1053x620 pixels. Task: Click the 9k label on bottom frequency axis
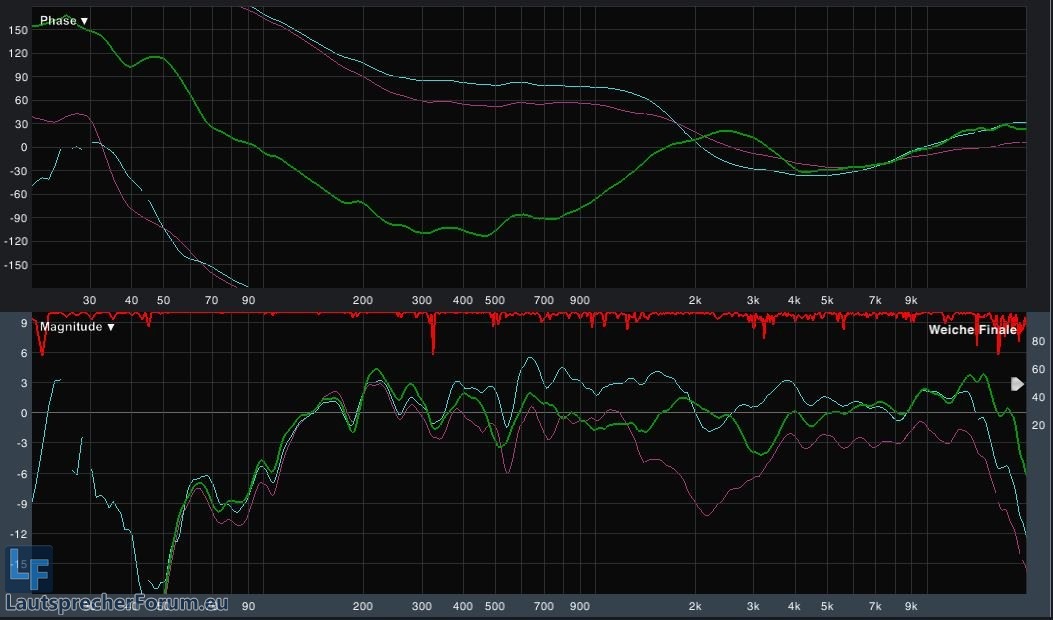tap(911, 606)
